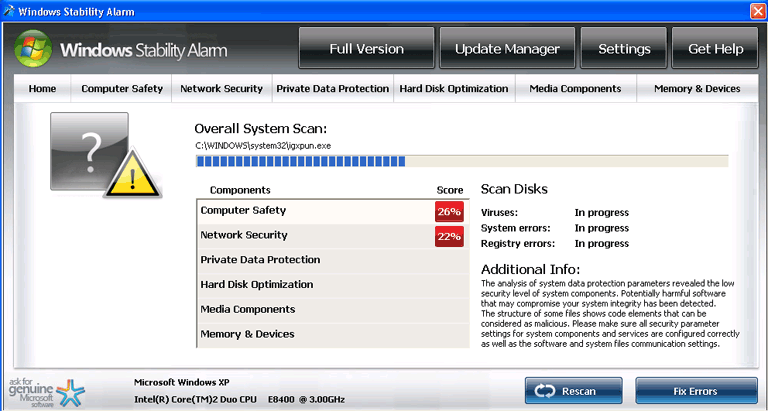Click the overall system scan progress bar
The width and height of the screenshot is (768, 411).
tap(461, 160)
